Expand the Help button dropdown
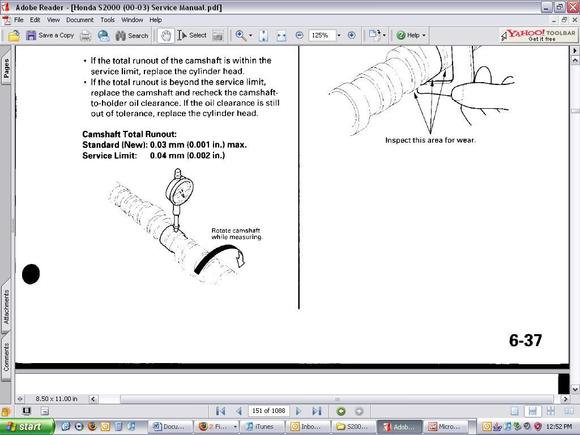 click(x=424, y=36)
